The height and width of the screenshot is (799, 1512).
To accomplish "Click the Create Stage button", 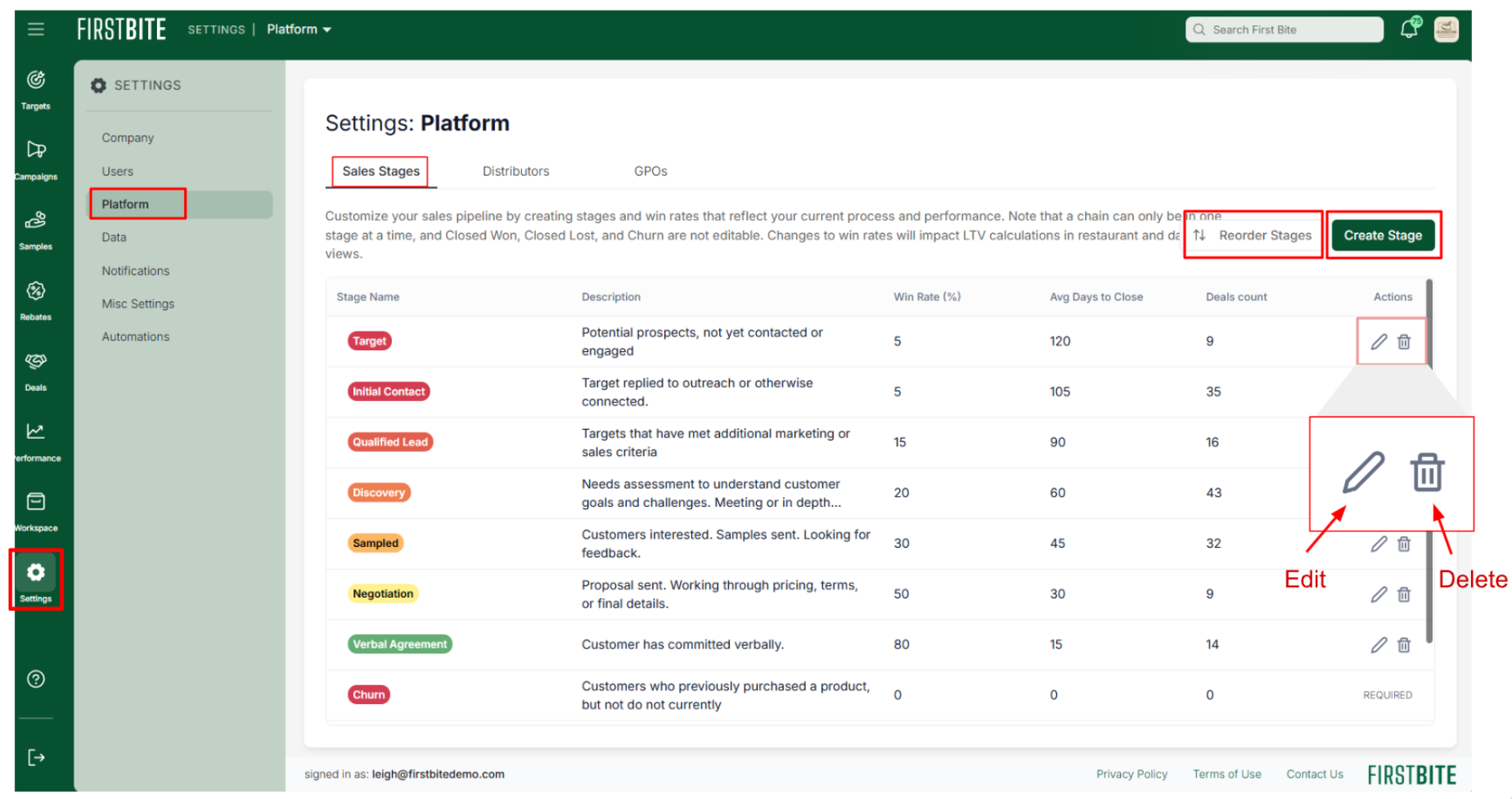I will pyautogui.click(x=1383, y=235).
